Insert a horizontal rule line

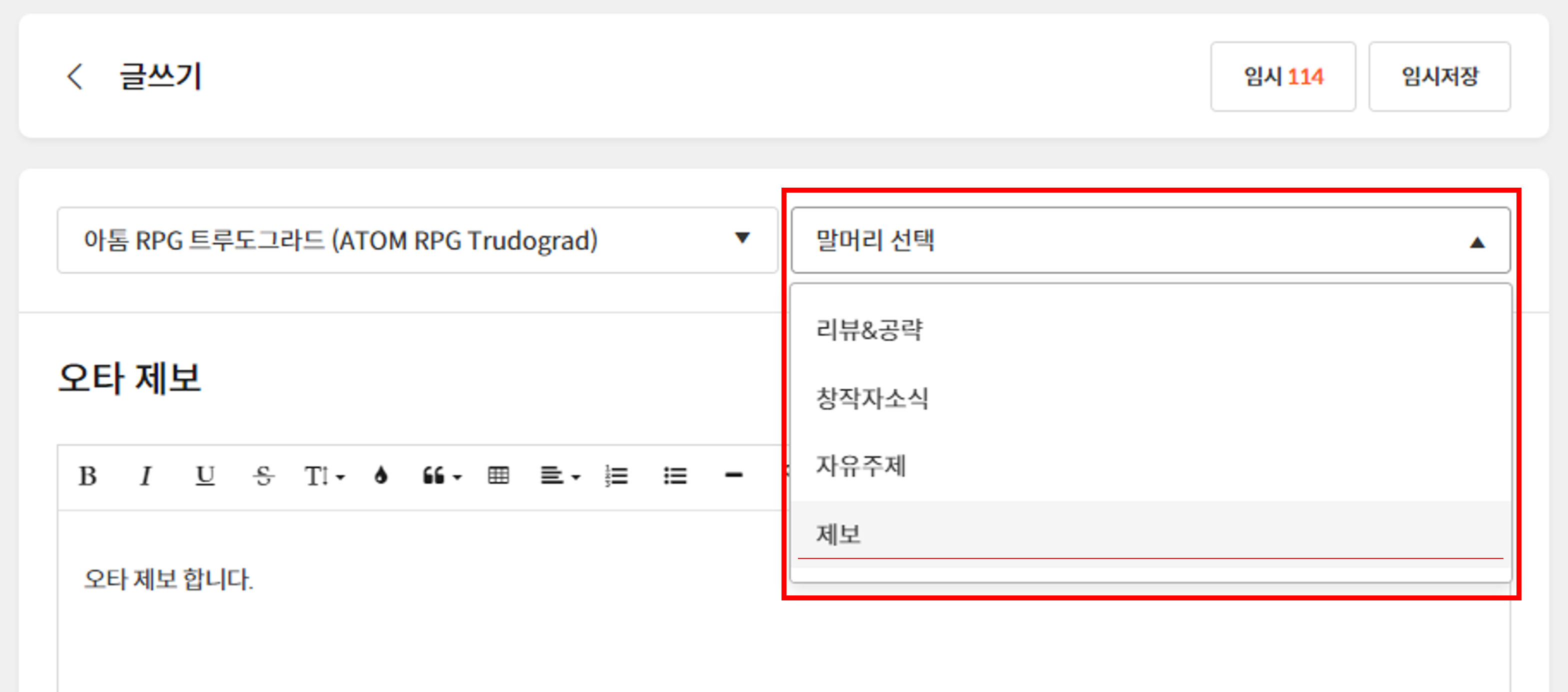[733, 476]
